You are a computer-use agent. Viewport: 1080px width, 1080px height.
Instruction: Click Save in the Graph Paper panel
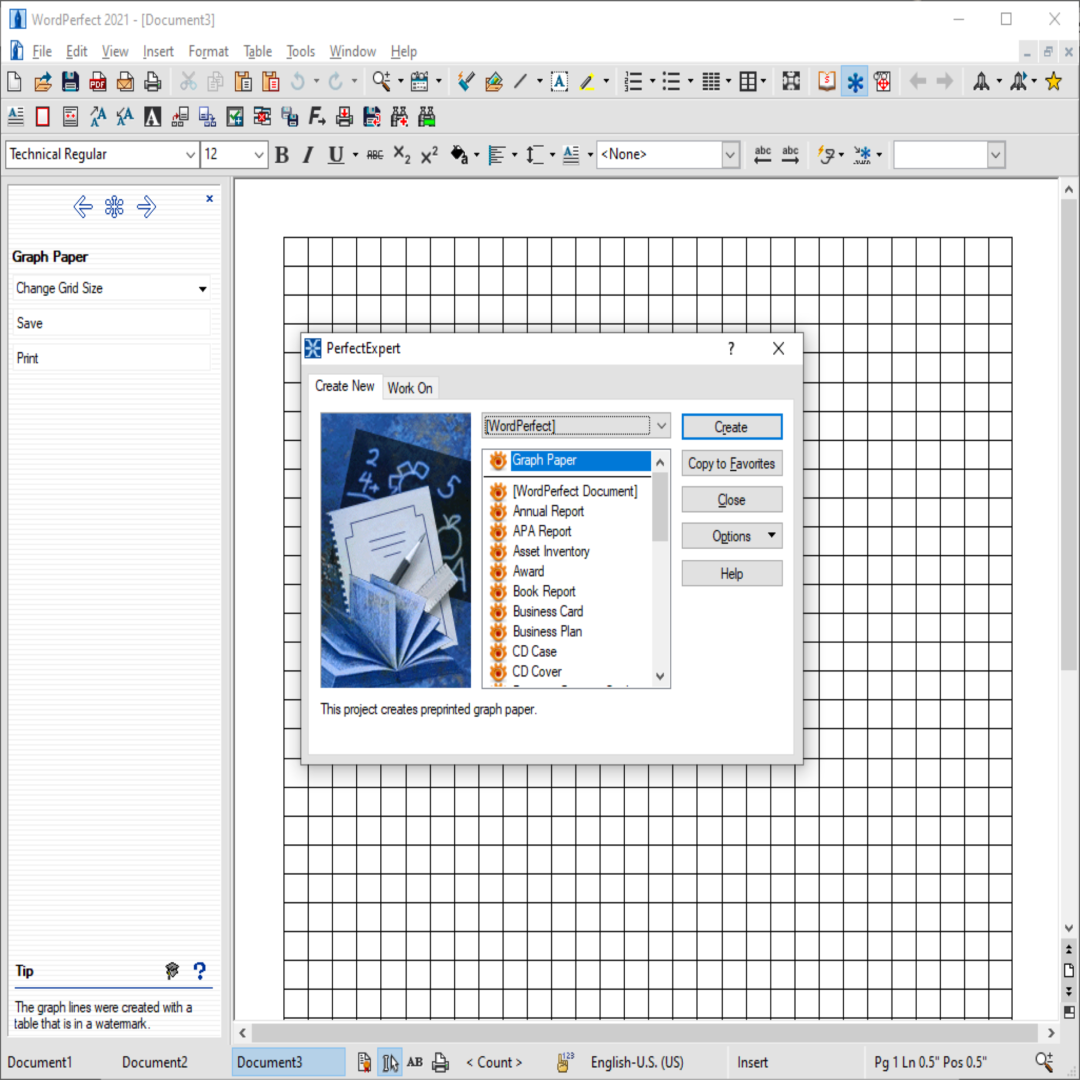coord(112,323)
